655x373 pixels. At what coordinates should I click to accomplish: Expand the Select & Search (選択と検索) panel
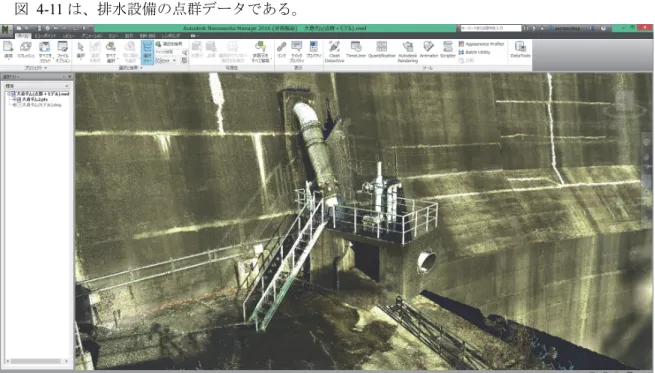(131, 68)
